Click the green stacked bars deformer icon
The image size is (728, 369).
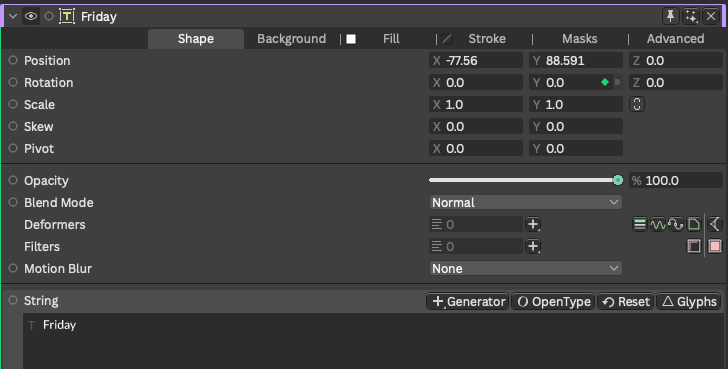[640, 224]
